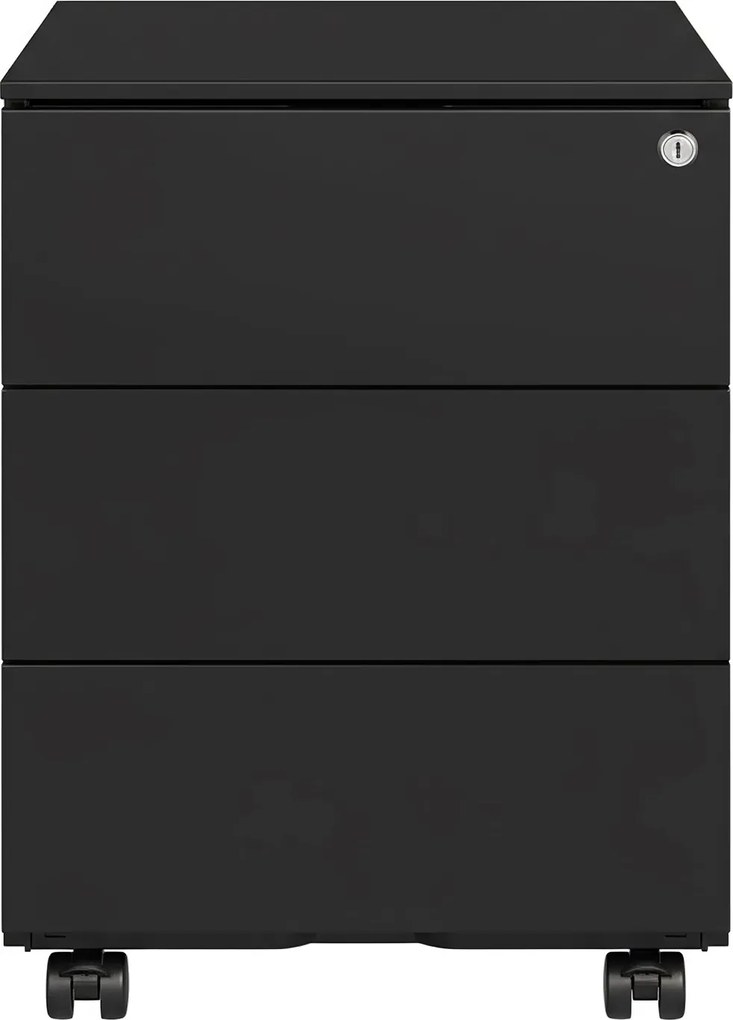Click the seam between middle and bottom drawers
The width and height of the screenshot is (733, 1020).
(x=364, y=662)
